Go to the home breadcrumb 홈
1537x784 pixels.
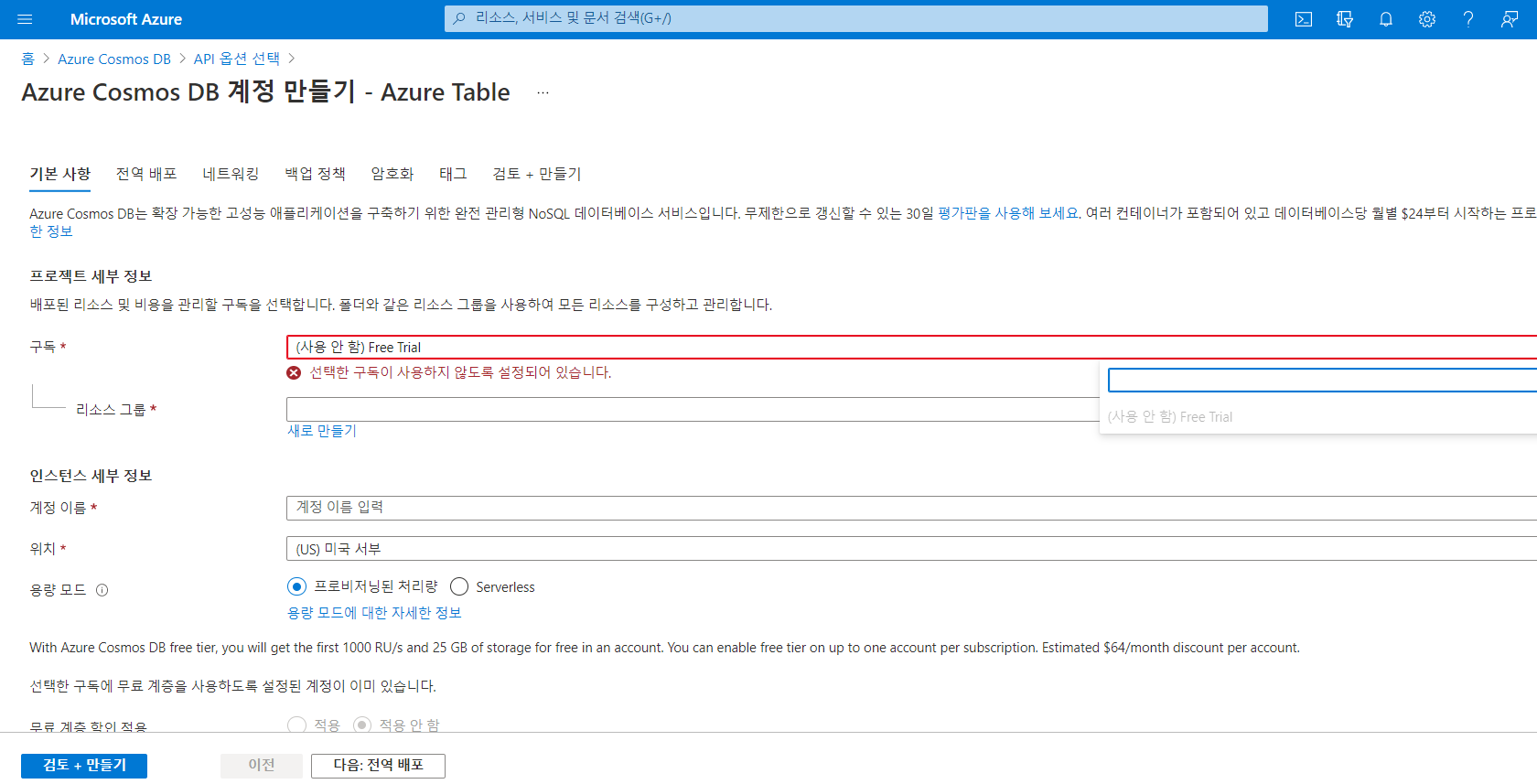pyautogui.click(x=27, y=59)
